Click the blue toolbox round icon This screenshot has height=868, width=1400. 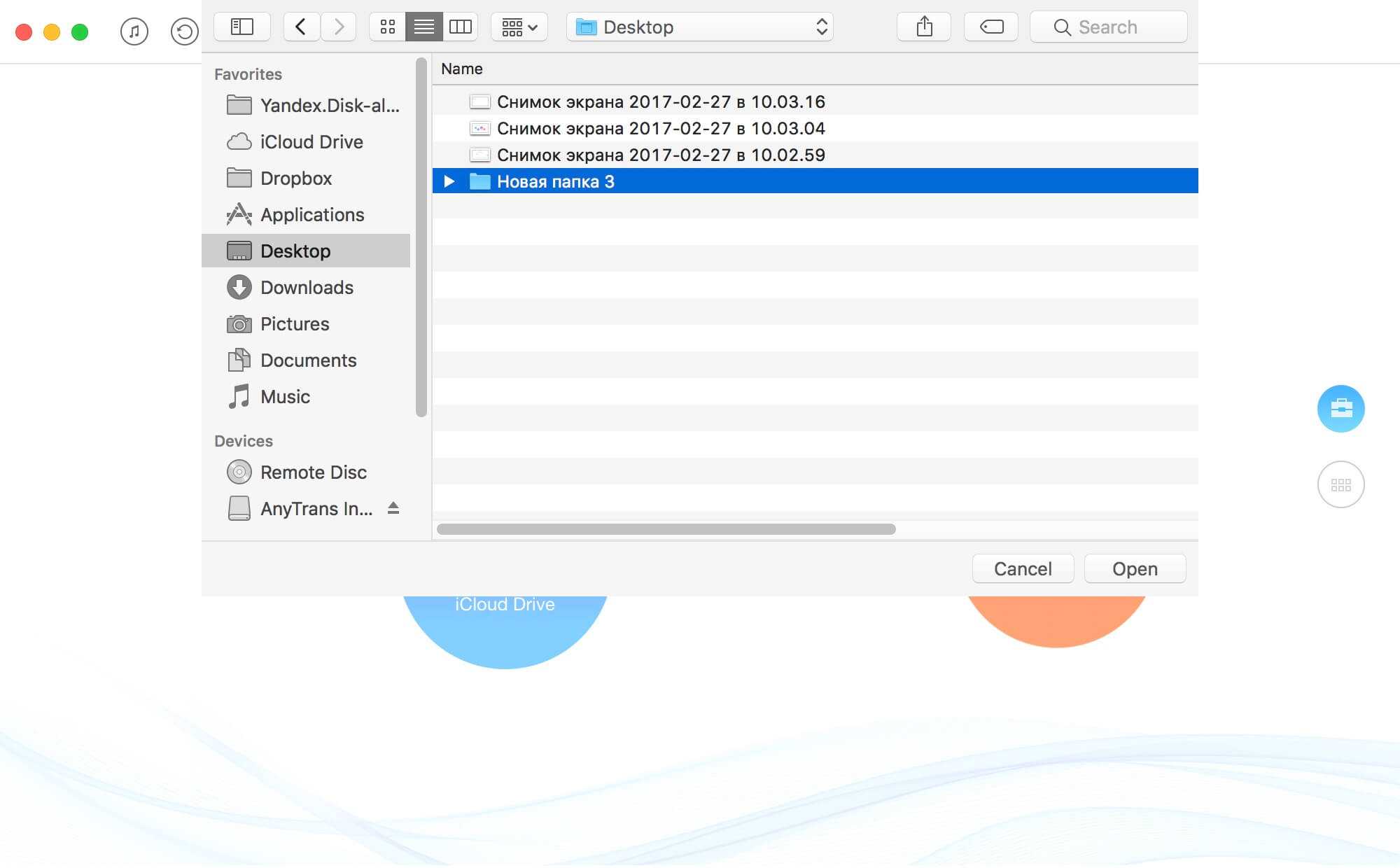coord(1340,408)
